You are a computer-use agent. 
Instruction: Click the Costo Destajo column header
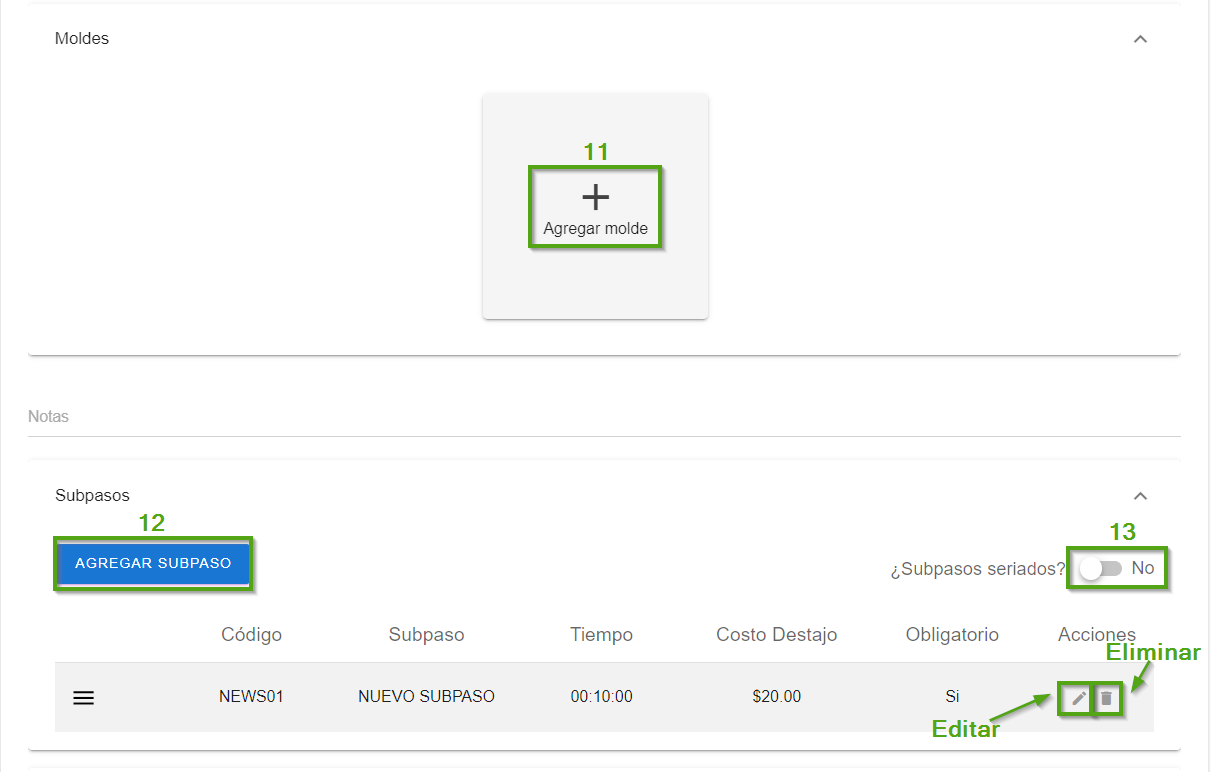tap(776, 635)
